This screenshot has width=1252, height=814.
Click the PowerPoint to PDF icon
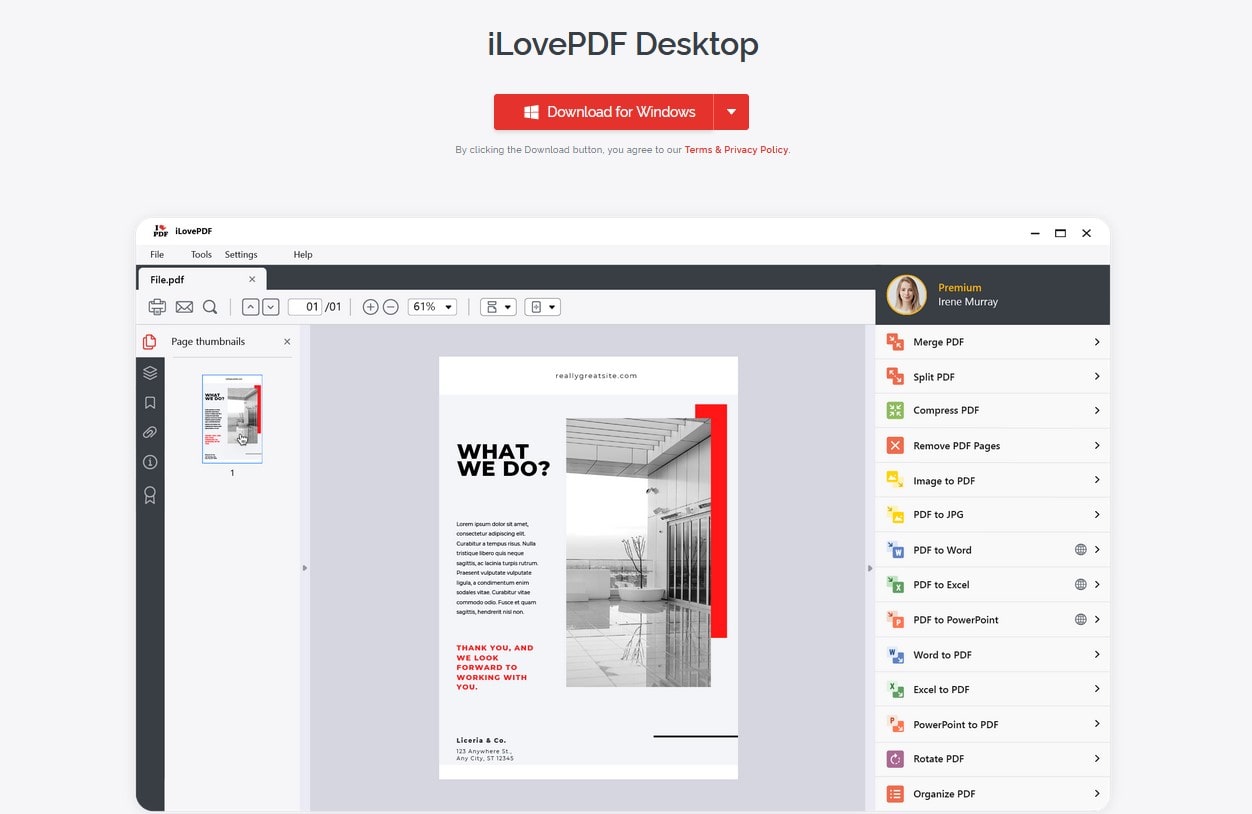895,724
